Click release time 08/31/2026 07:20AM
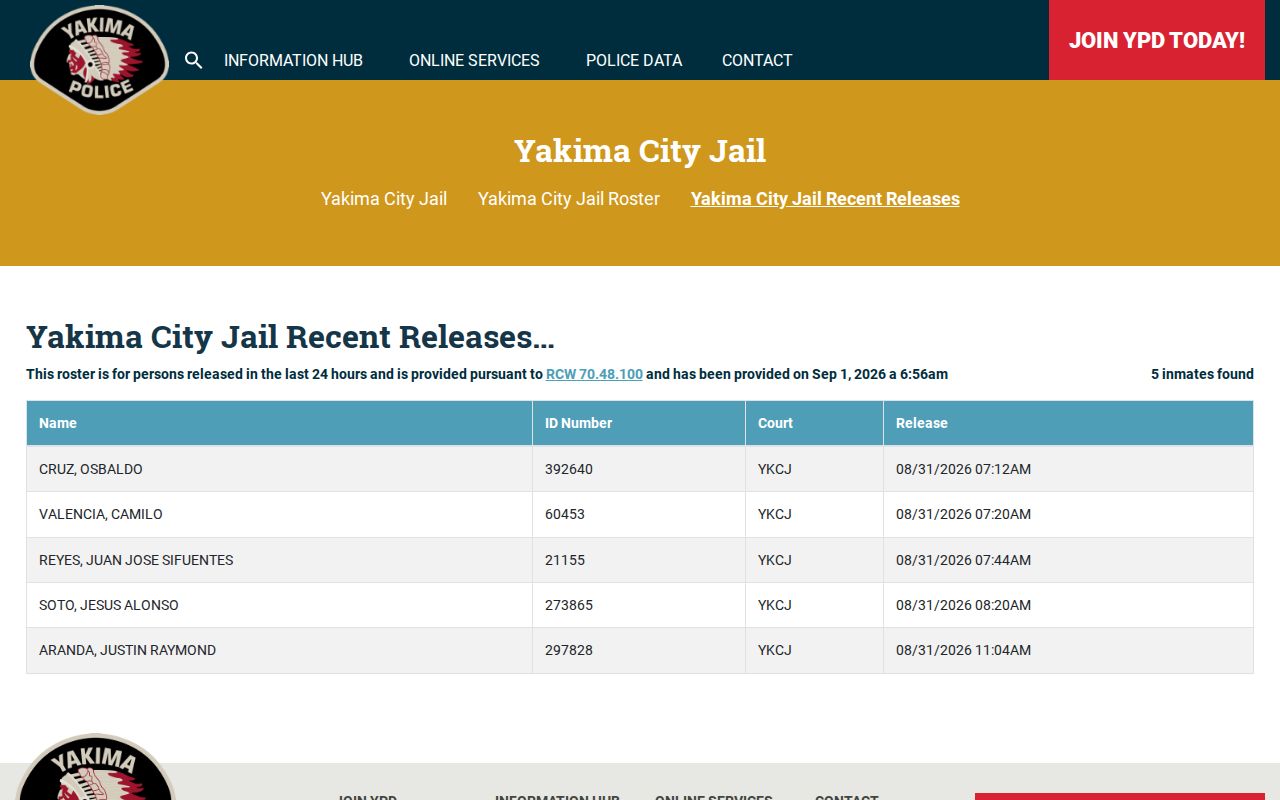 [963, 514]
